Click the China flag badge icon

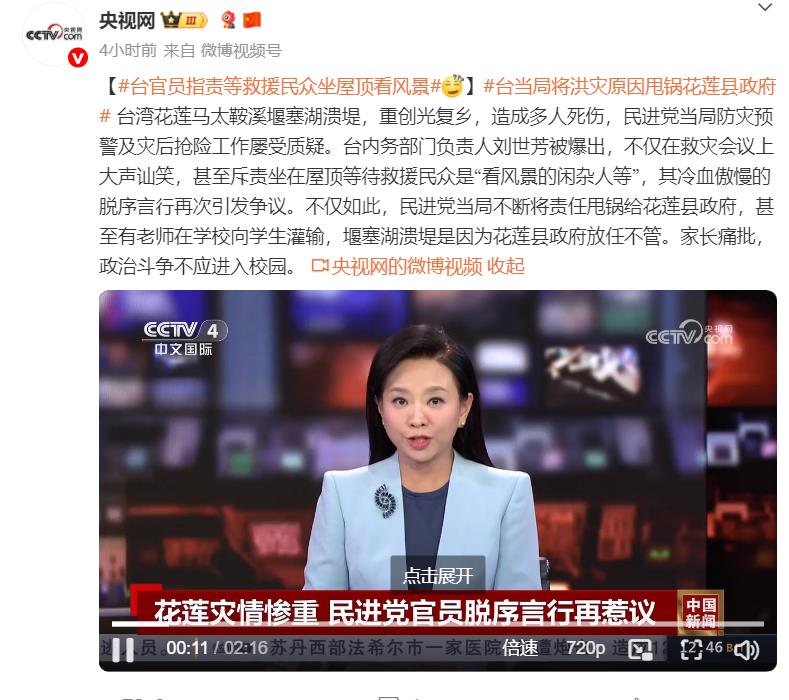(x=252, y=20)
